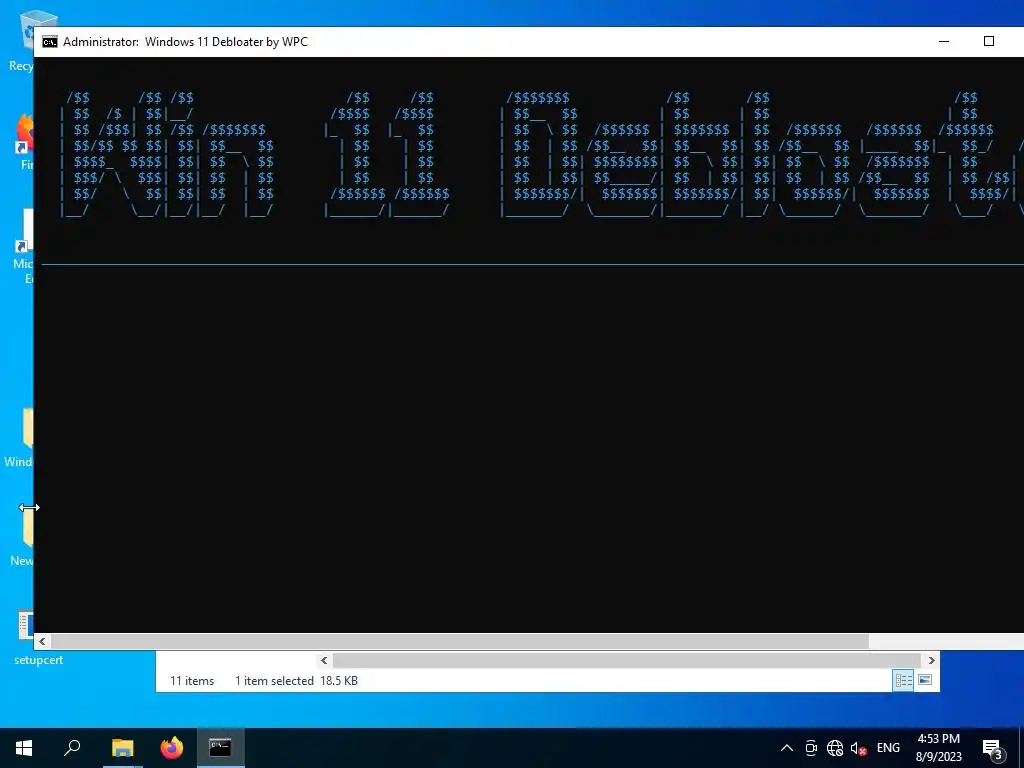Screen dimensions: 1024x768
Task: Click the console horizontal scrollbar thumb
Action: 460,641
